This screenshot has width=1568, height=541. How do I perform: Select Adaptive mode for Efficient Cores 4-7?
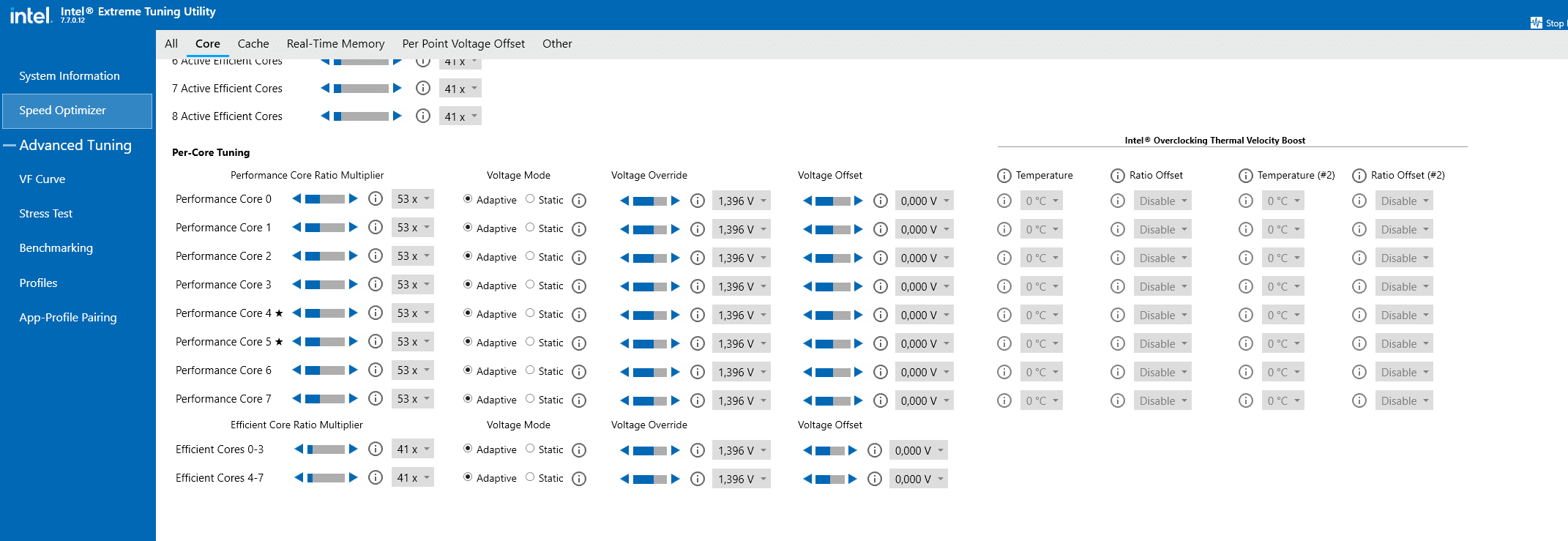click(468, 477)
